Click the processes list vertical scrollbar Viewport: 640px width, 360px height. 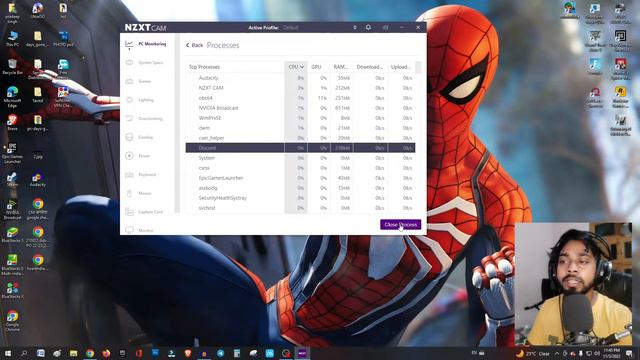pos(418,67)
